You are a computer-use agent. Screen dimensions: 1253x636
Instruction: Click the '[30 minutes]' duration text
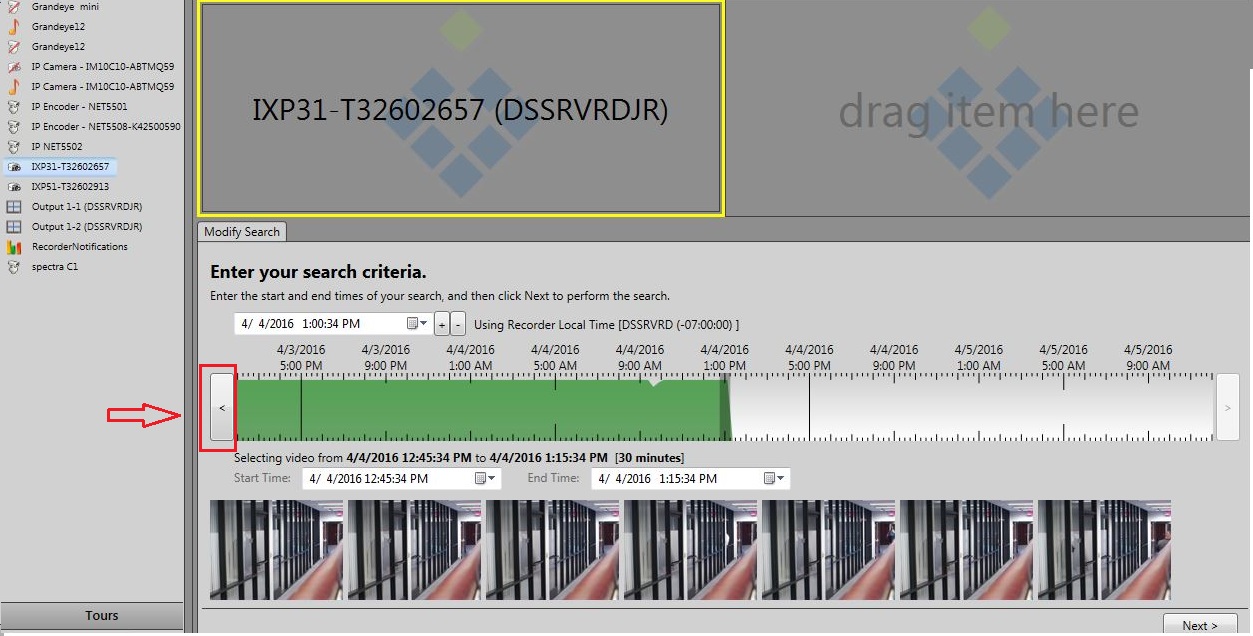click(649, 458)
